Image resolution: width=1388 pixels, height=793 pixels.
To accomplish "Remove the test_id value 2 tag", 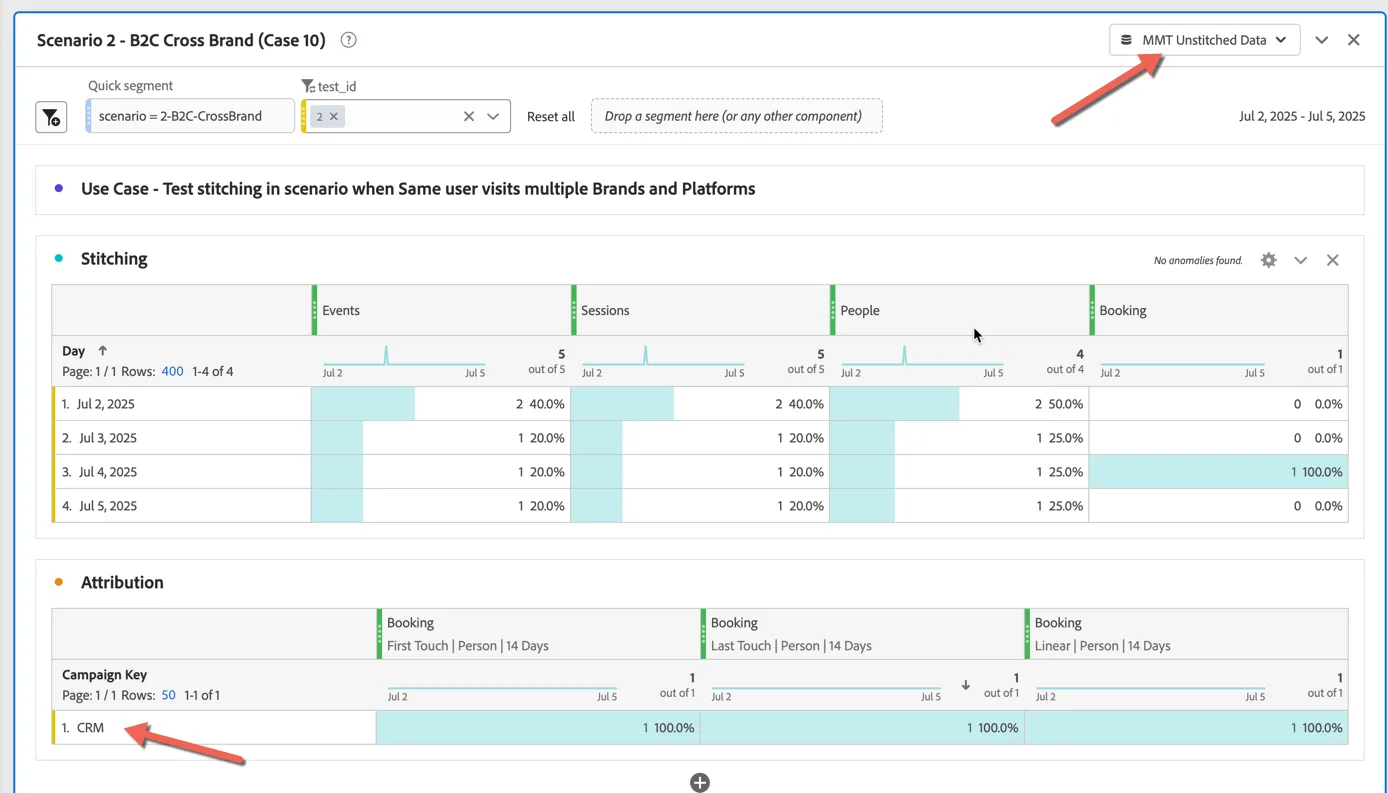I will click(x=334, y=116).
